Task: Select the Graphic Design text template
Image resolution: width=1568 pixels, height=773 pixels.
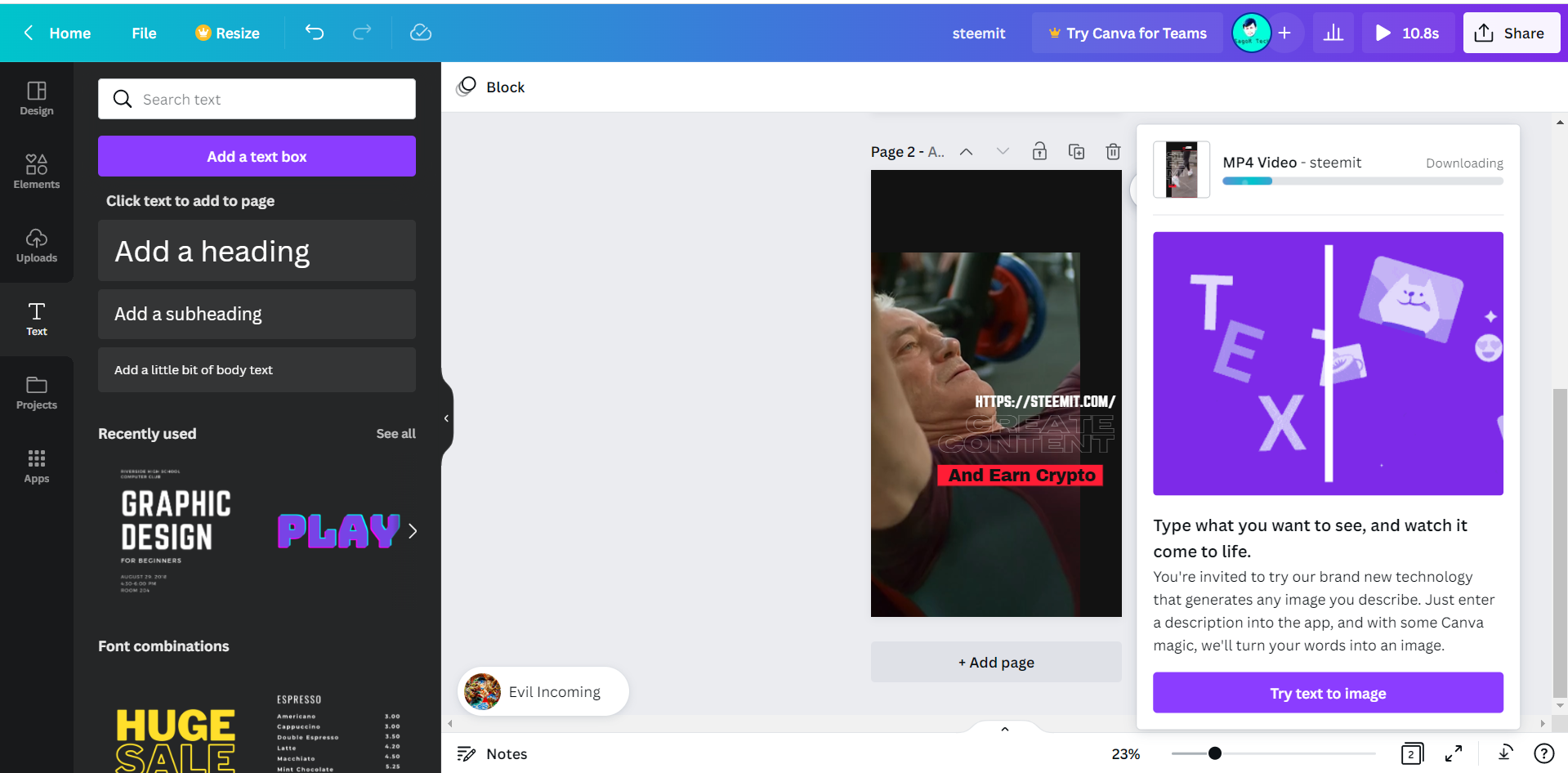Action: pos(176,531)
